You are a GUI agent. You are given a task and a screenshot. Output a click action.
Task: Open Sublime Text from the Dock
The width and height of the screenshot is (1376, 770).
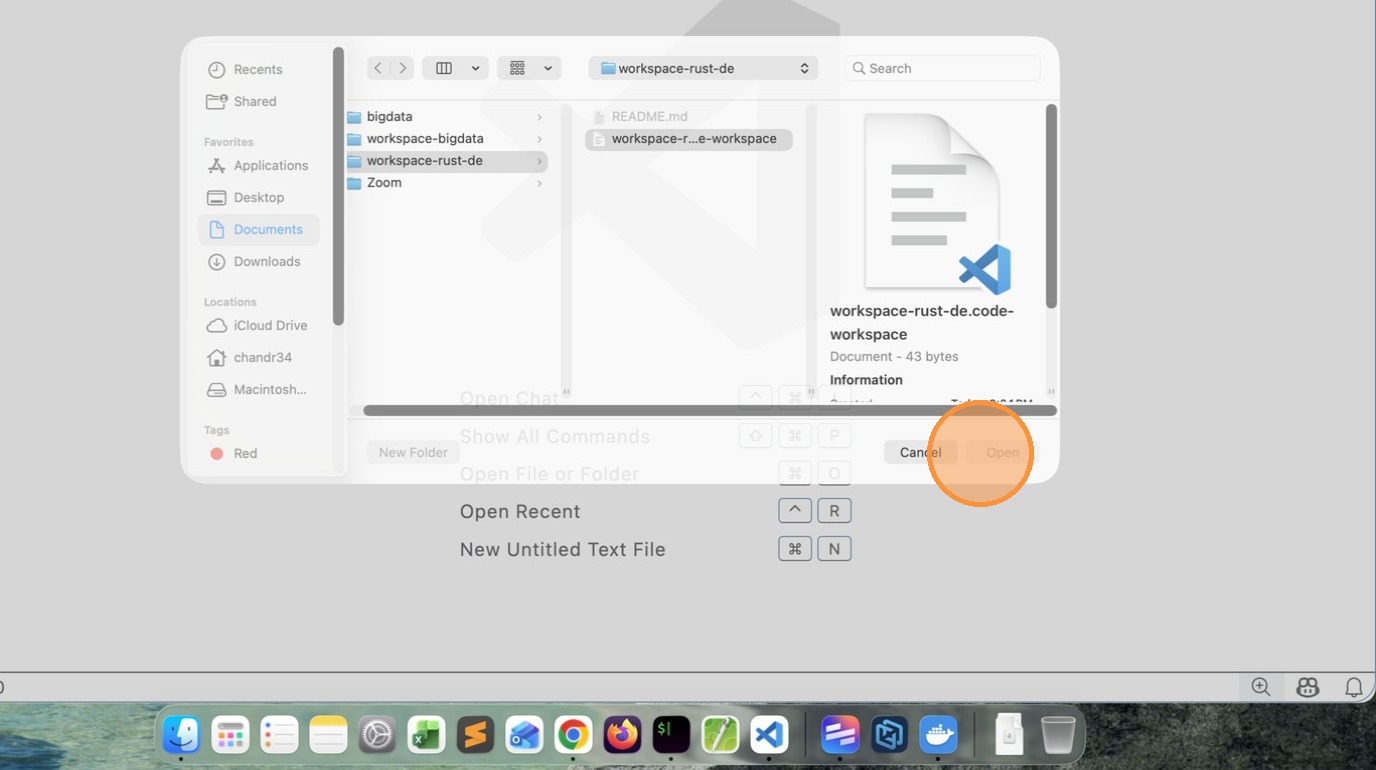pyautogui.click(x=475, y=735)
